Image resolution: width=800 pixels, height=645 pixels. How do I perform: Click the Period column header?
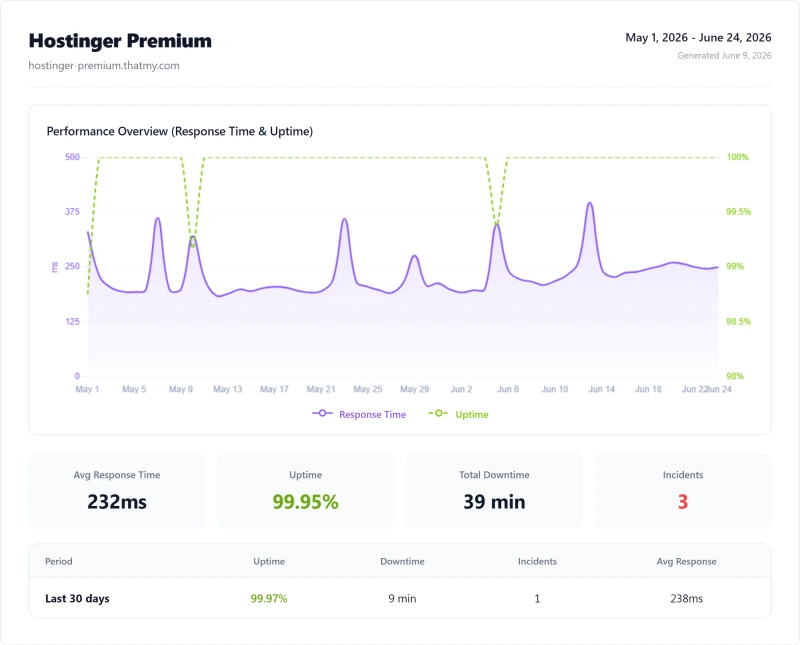(x=59, y=561)
